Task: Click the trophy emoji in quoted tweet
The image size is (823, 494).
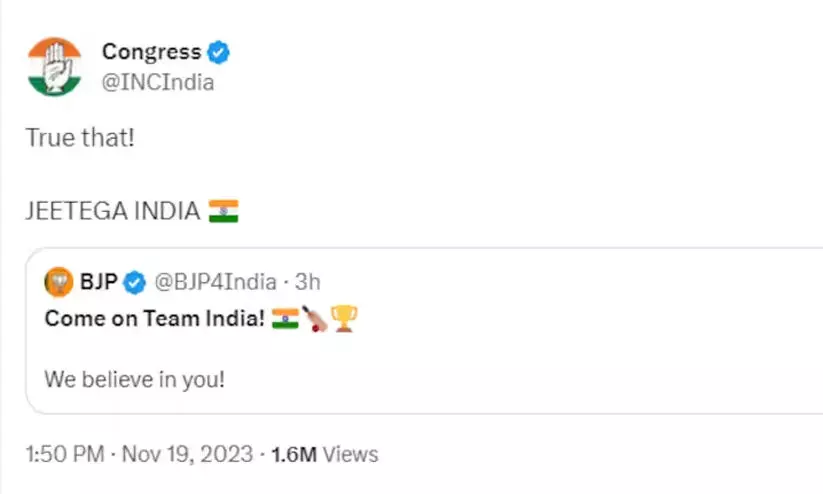Action: coord(345,319)
